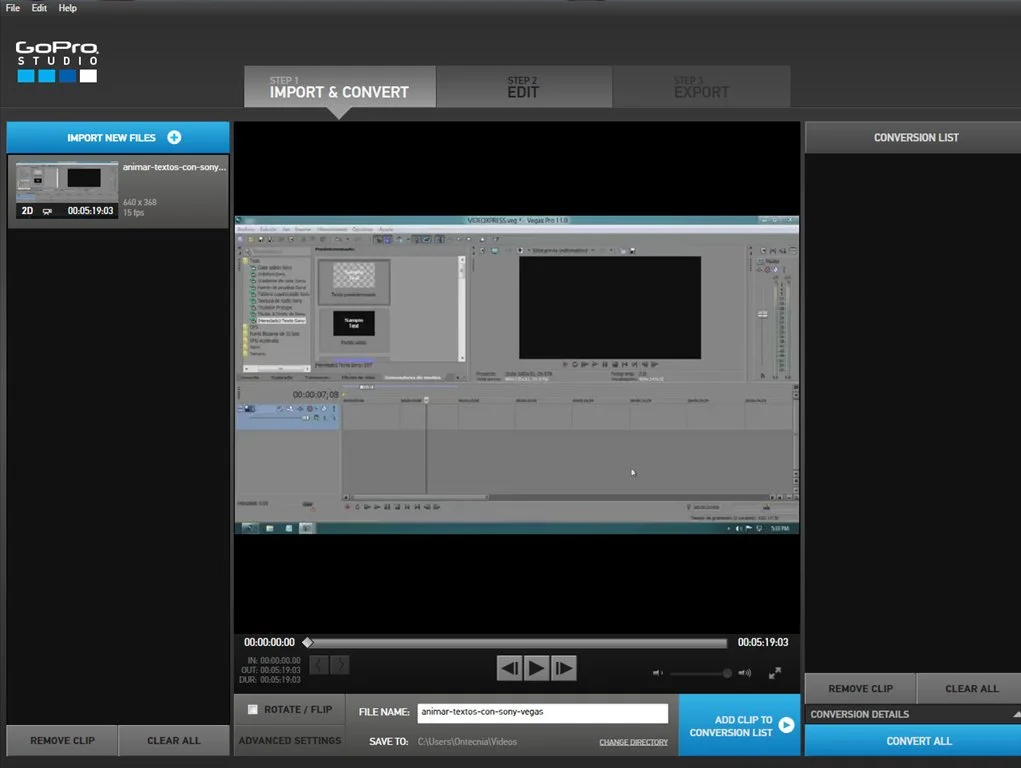This screenshot has width=1021, height=768.
Task: Open the File menu
Action: pyautogui.click(x=13, y=8)
